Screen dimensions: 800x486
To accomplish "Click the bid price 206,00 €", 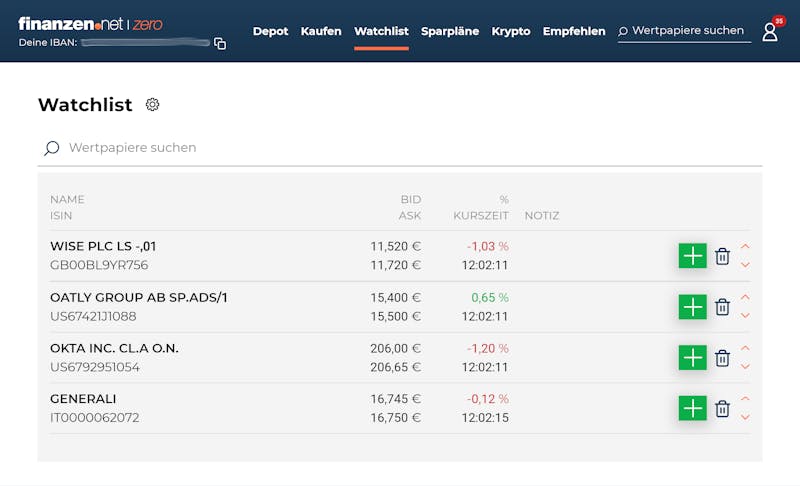I will click(x=395, y=348).
